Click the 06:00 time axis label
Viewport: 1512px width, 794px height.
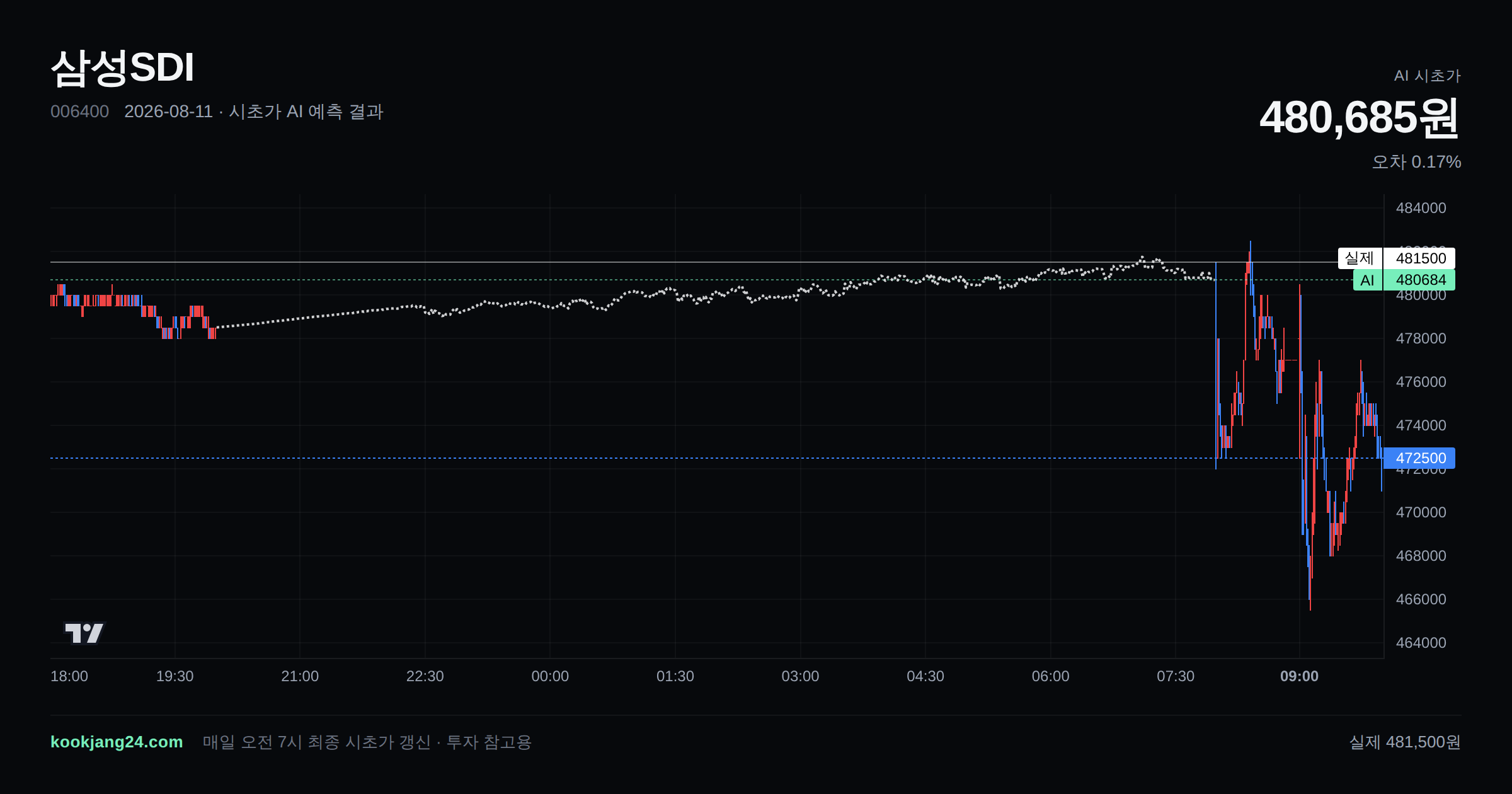click(1050, 676)
